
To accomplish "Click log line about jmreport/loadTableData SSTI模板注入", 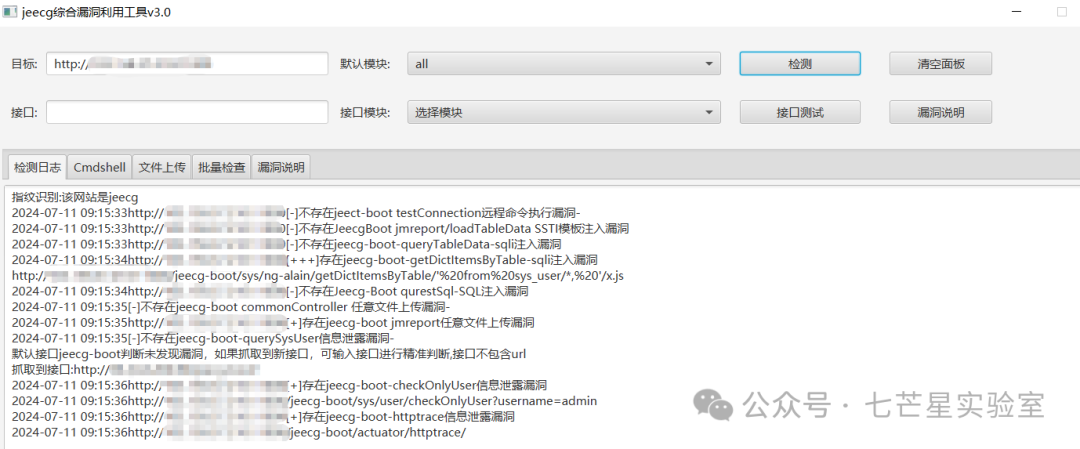I will click(320, 228).
